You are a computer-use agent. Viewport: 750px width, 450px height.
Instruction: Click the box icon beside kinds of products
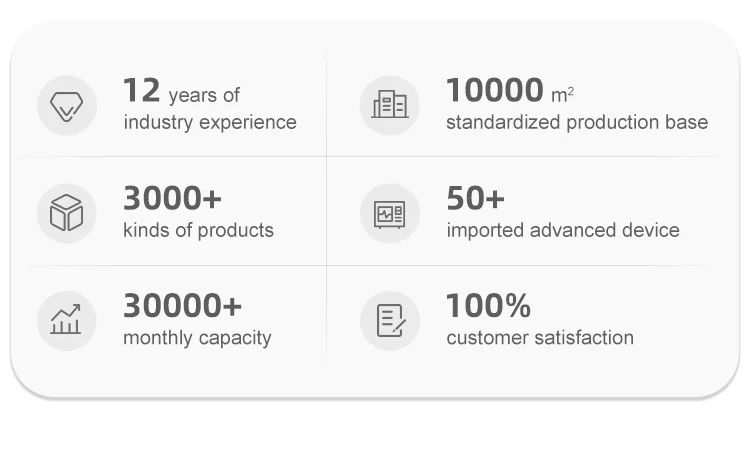[67, 213]
